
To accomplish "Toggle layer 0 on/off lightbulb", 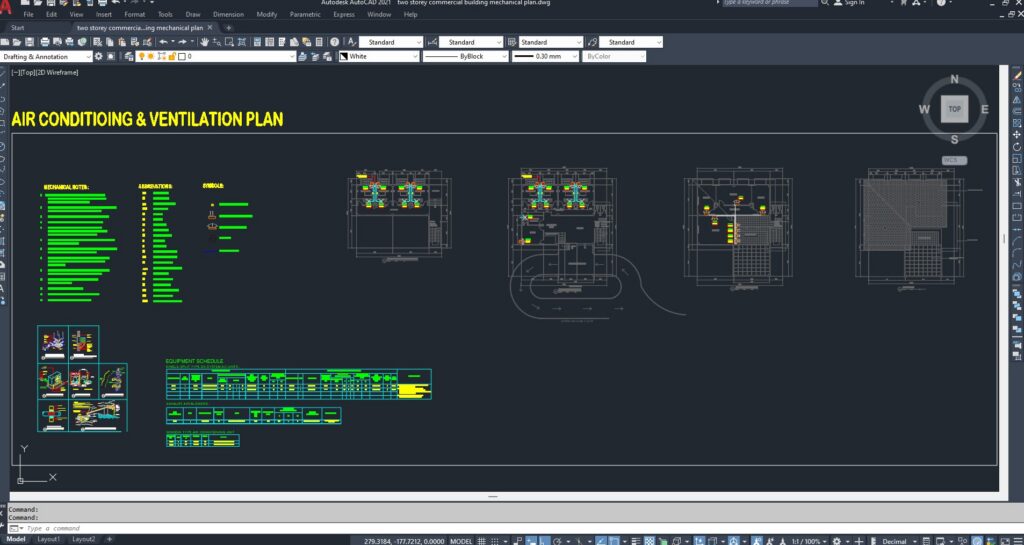I will [x=141, y=56].
